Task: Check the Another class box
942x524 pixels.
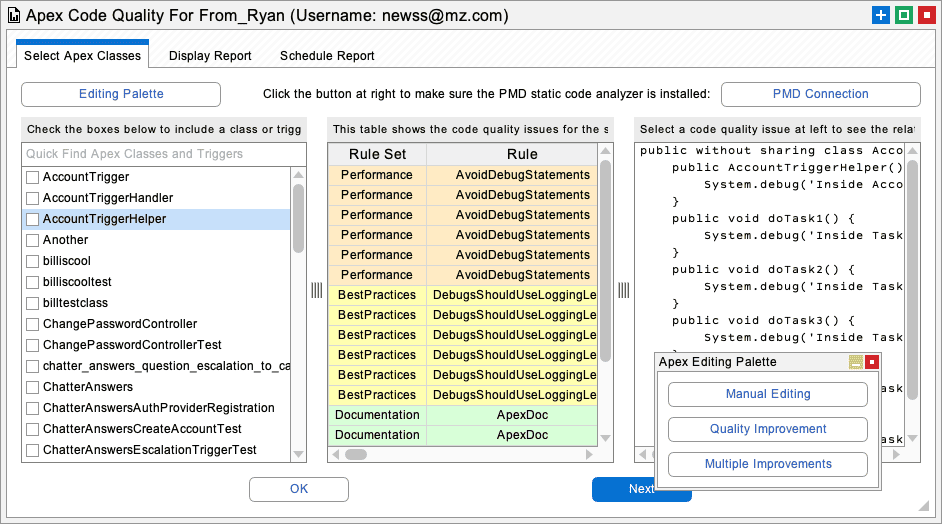Action: pyautogui.click(x=32, y=240)
